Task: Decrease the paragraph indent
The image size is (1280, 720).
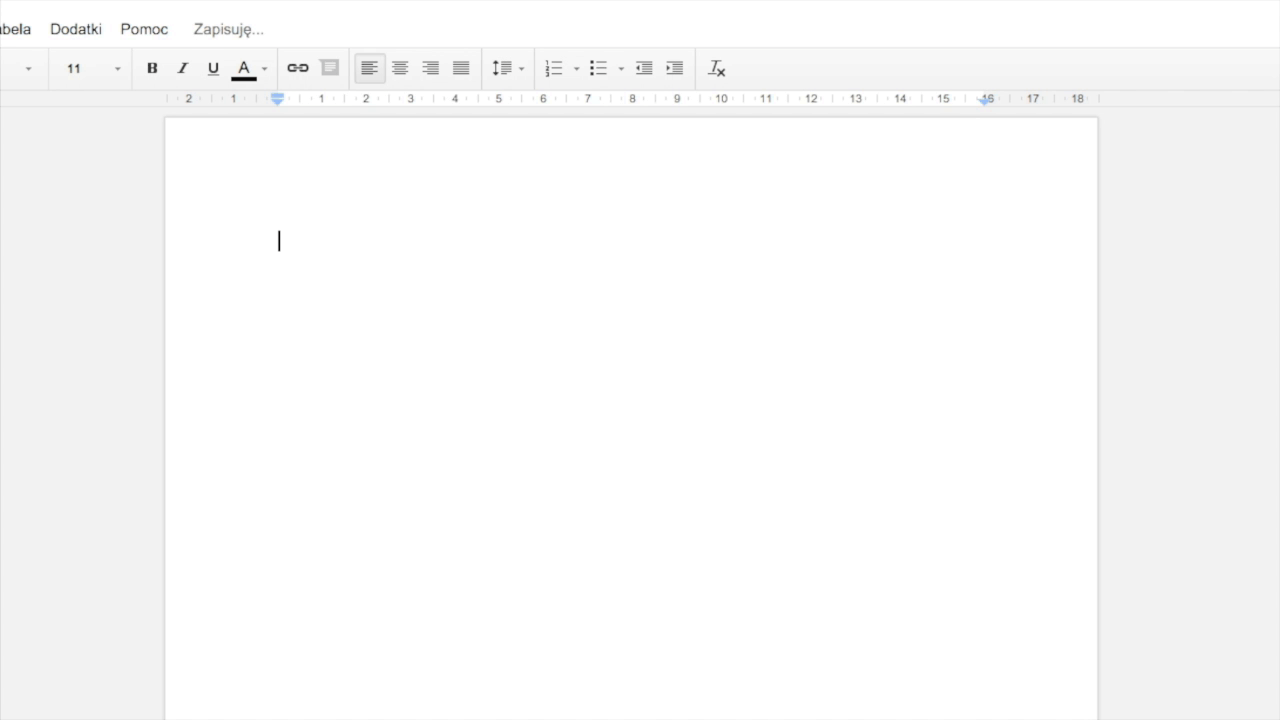Action: 644,68
